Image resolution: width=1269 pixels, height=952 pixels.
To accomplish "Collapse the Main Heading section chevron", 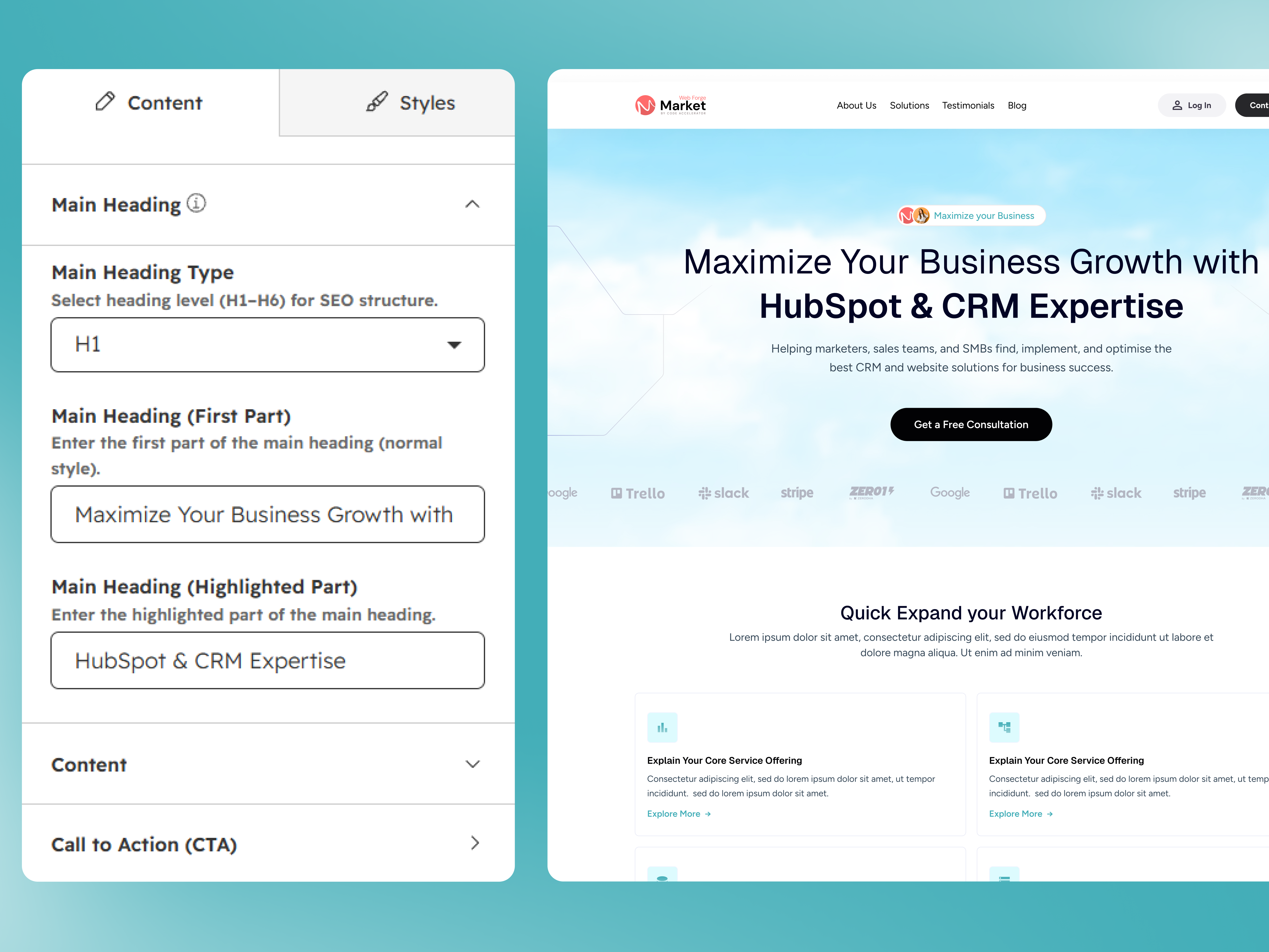I will [x=472, y=204].
